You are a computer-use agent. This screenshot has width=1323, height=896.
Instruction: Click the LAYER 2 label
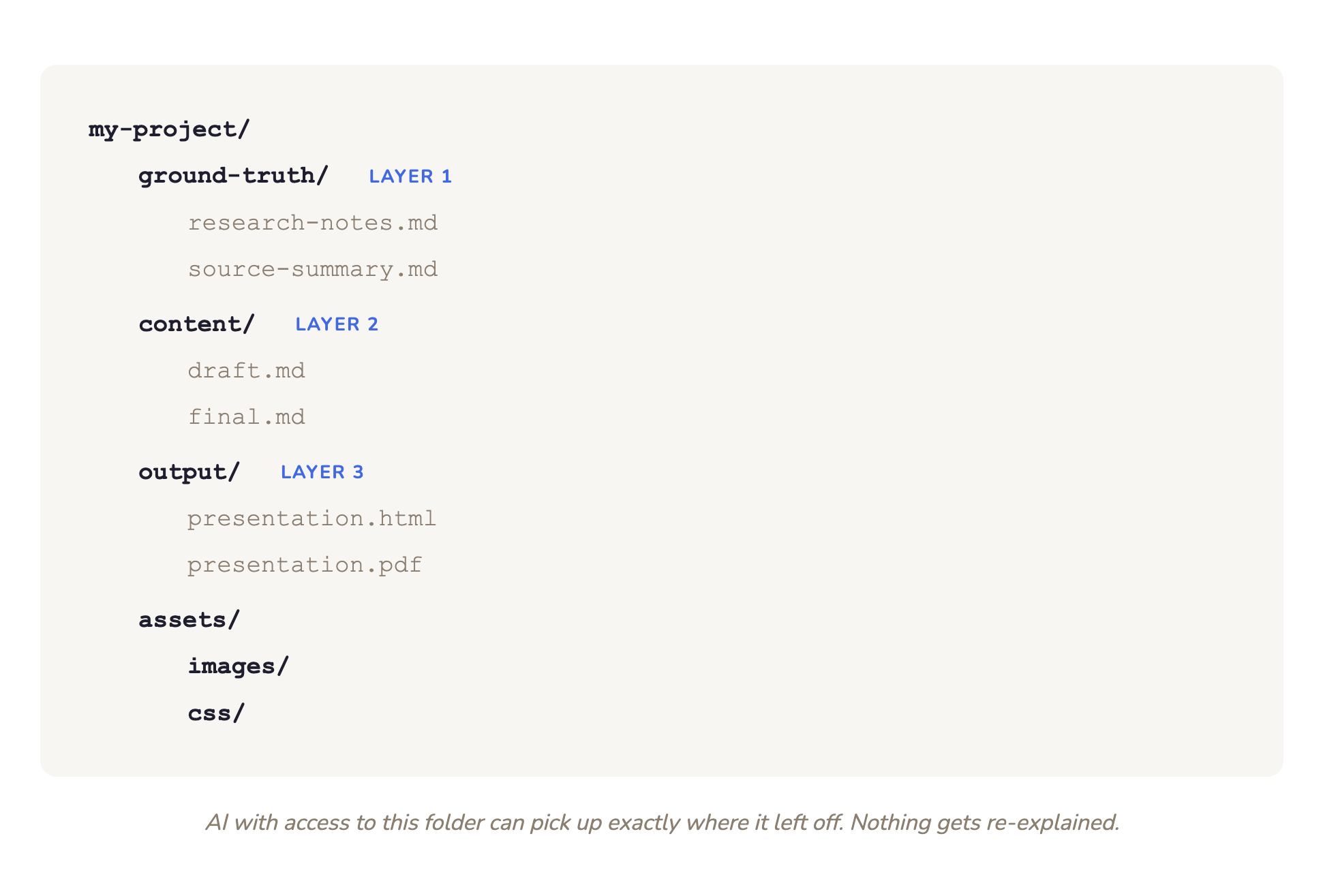tap(336, 324)
